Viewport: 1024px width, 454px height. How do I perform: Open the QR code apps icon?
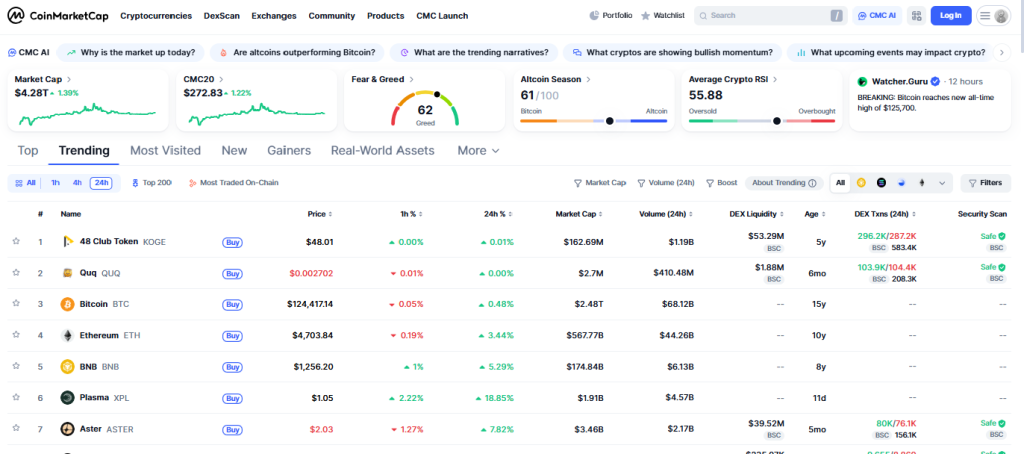tap(915, 16)
